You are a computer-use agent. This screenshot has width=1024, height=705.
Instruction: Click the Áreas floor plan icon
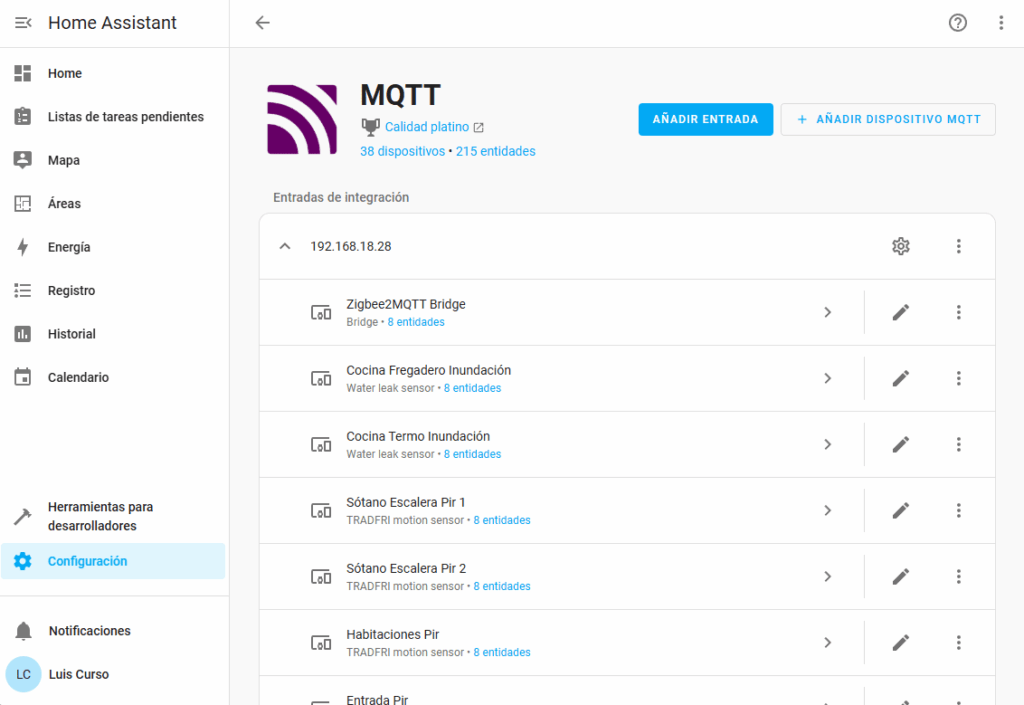[x=23, y=204]
